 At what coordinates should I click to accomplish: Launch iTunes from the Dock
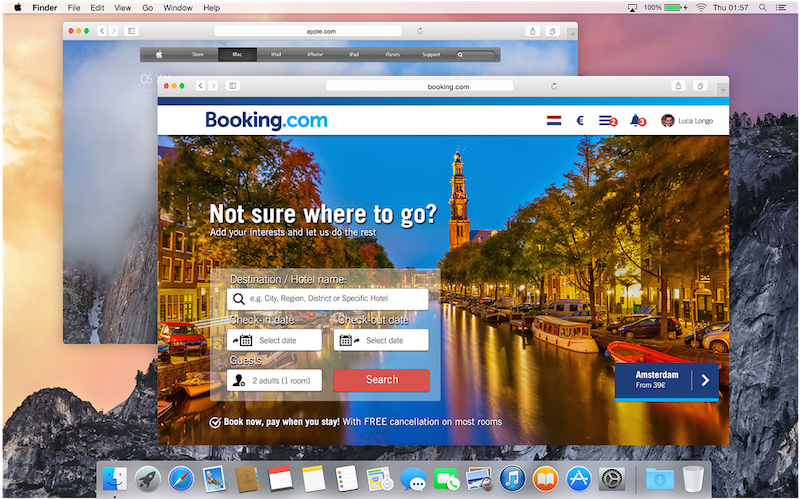click(513, 478)
